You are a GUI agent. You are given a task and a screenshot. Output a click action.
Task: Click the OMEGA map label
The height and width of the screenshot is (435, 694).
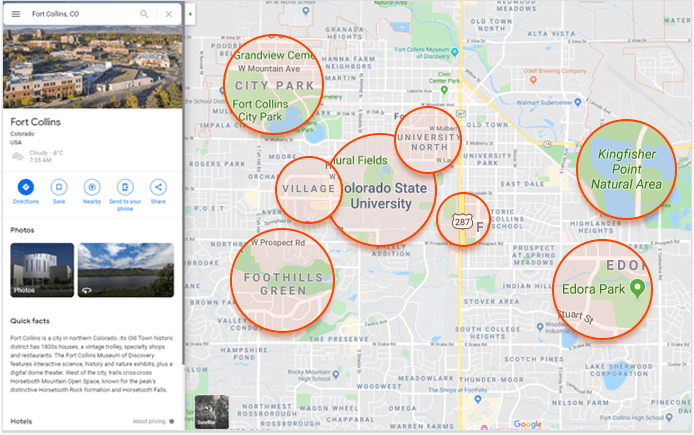click(402, 408)
